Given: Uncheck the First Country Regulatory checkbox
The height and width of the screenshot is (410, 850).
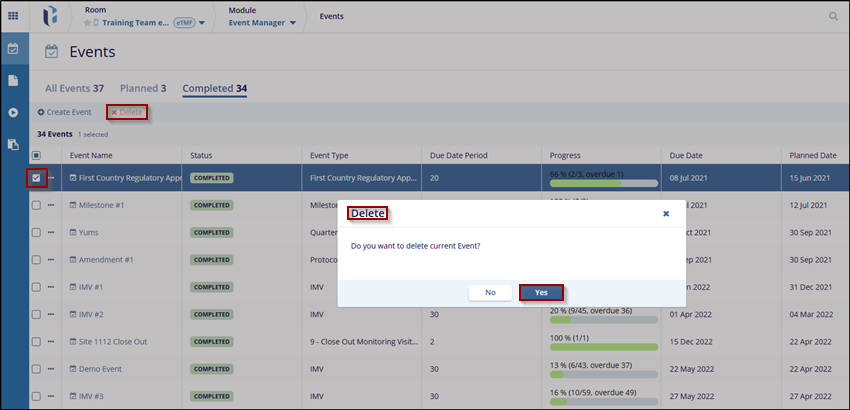Looking at the screenshot, I should [36, 178].
